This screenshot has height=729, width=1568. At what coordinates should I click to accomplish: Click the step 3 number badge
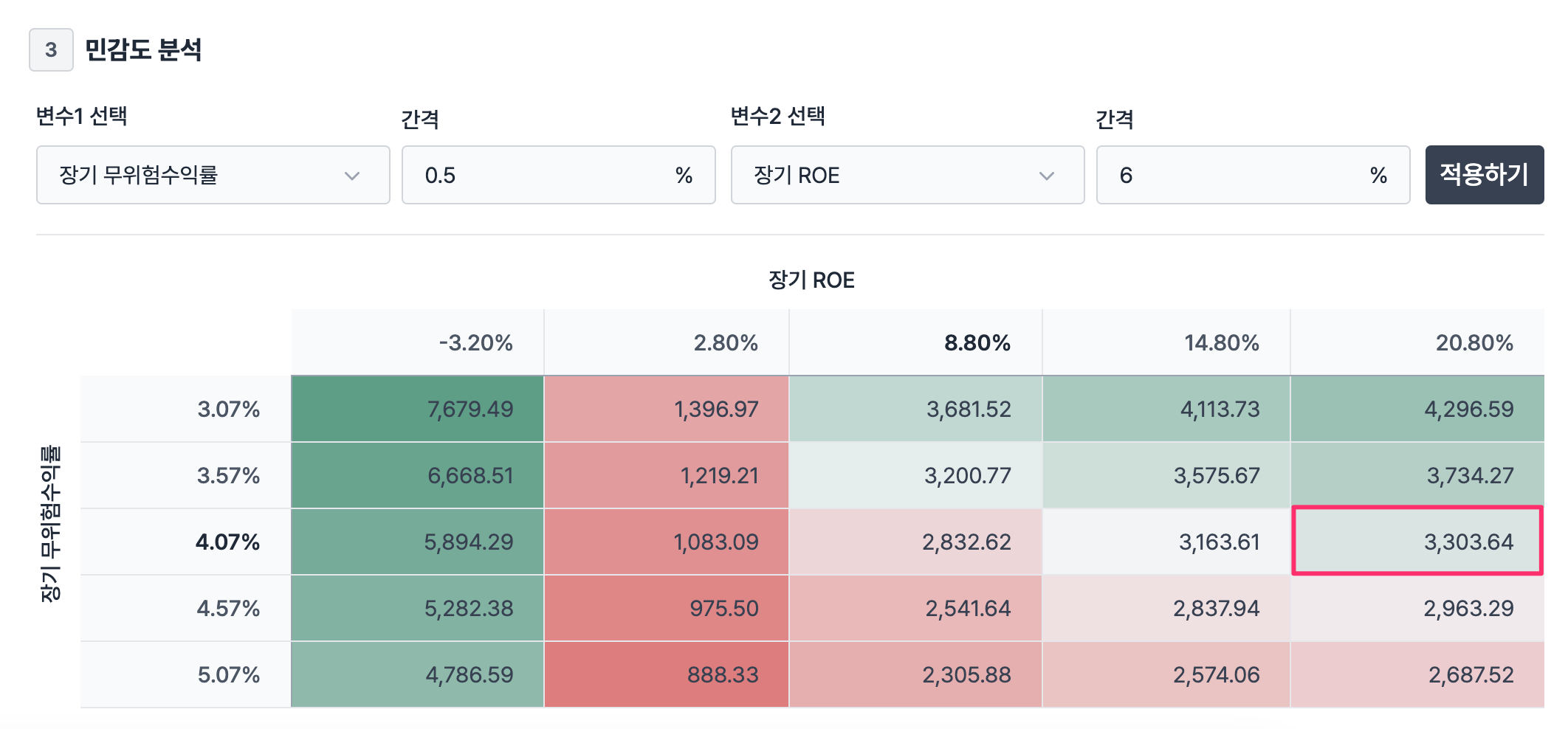[51, 49]
